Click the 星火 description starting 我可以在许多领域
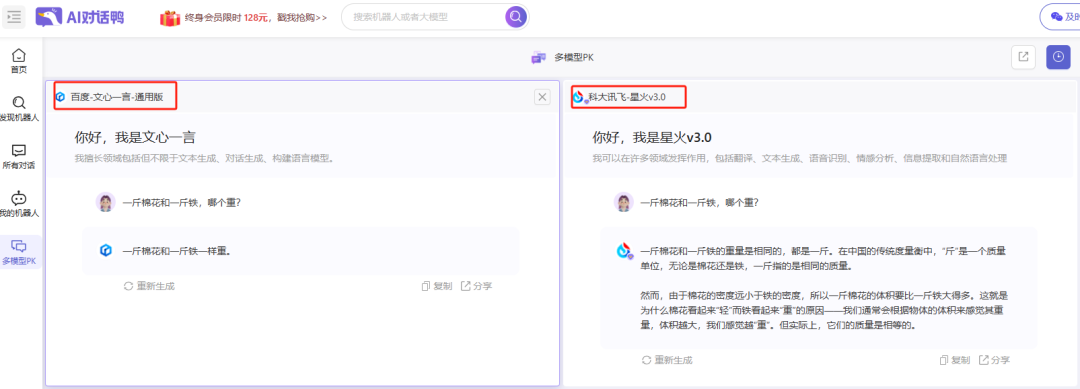 [800, 158]
